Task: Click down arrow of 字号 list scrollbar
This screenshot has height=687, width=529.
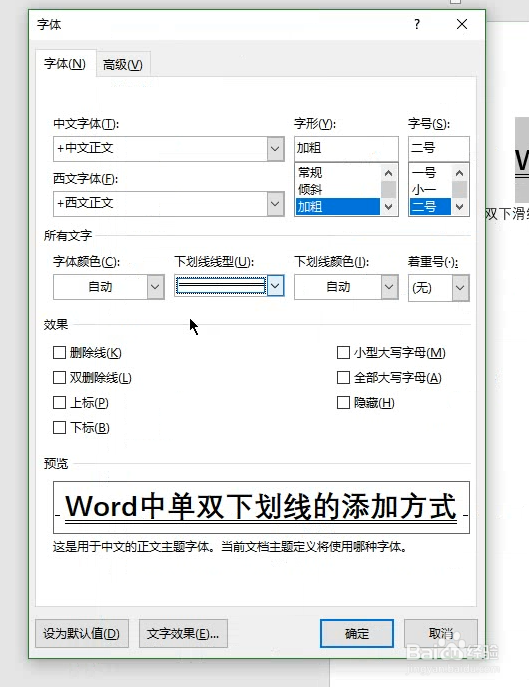Action: pos(459,206)
